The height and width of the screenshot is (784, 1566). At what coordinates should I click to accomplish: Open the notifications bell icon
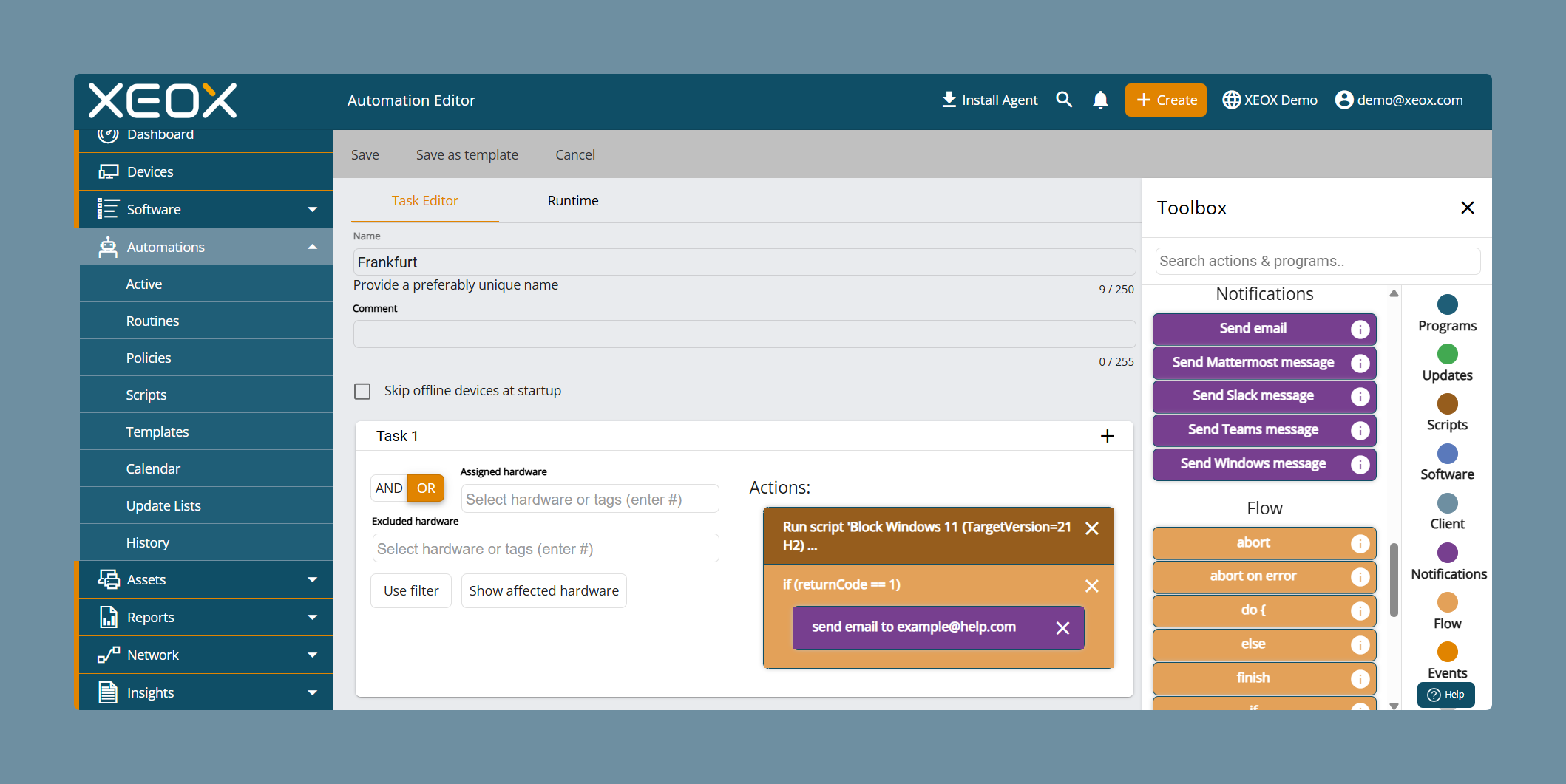click(1100, 100)
